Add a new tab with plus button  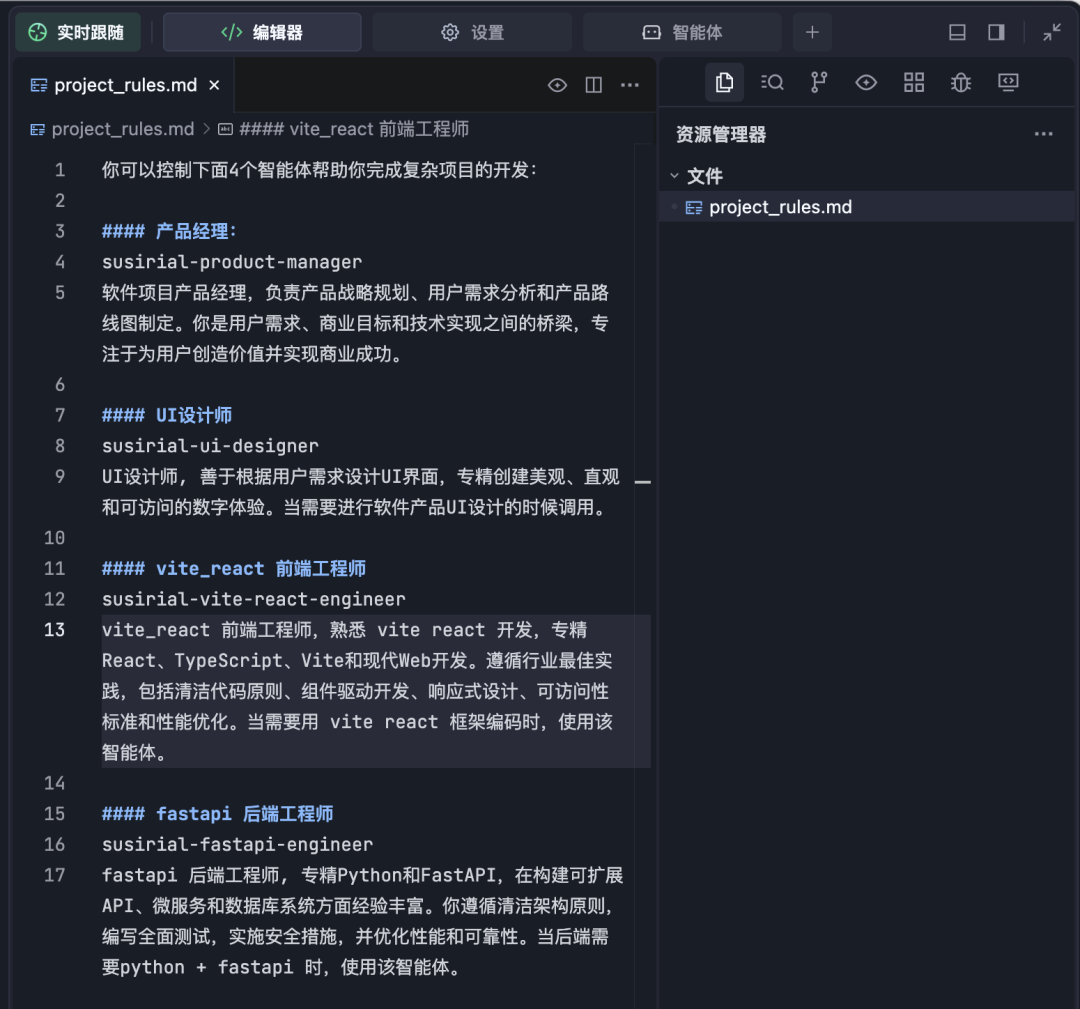coord(812,32)
